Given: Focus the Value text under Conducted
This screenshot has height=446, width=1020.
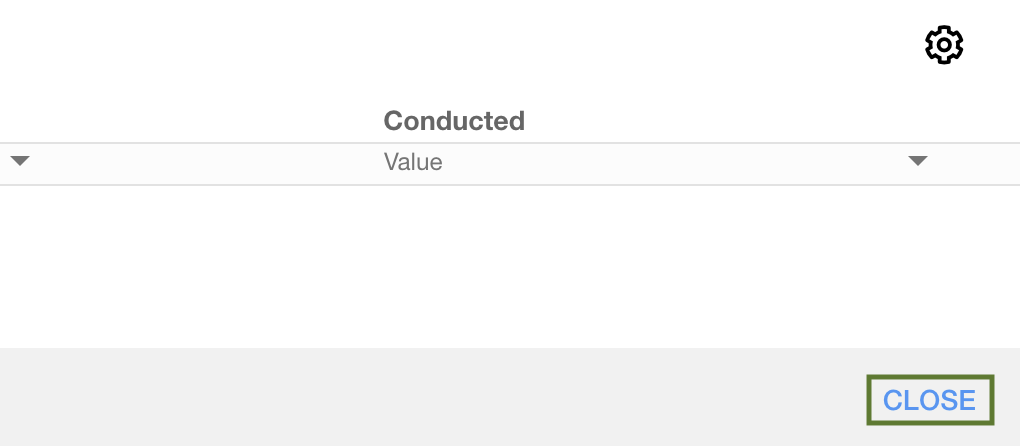Looking at the screenshot, I should [x=413, y=162].
